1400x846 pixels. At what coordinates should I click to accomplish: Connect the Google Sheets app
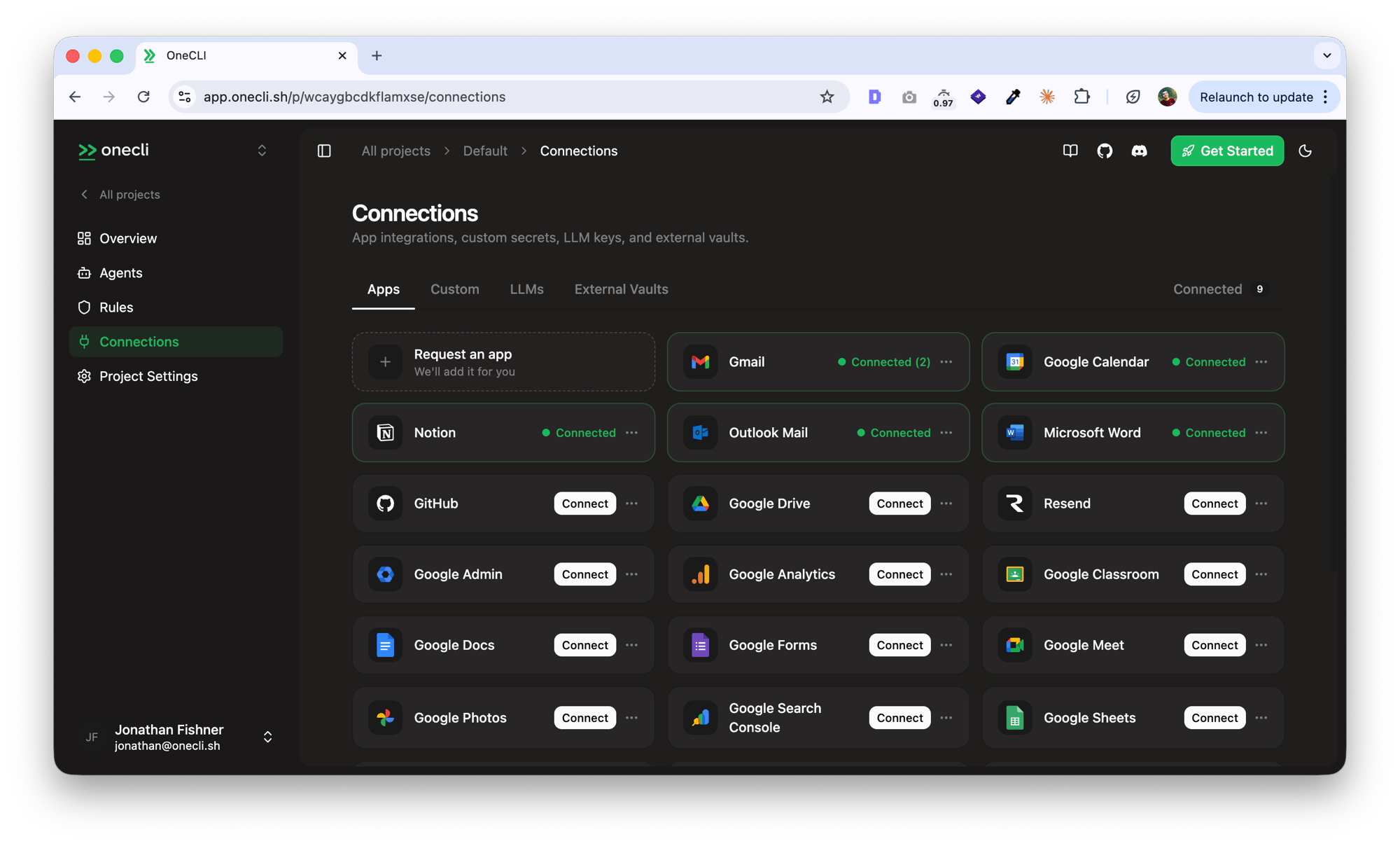1214,718
